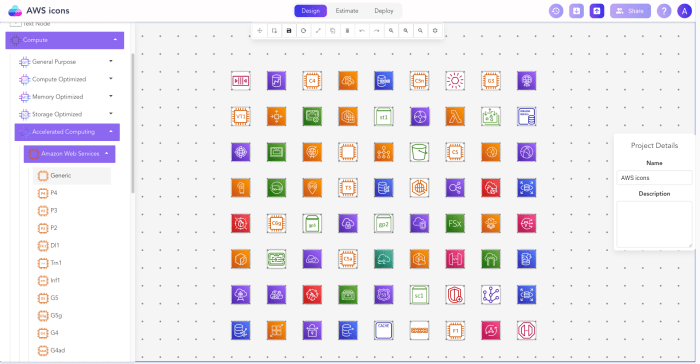The image size is (700, 364).
Task: Switch to the Estimate tab
Action: point(347,11)
